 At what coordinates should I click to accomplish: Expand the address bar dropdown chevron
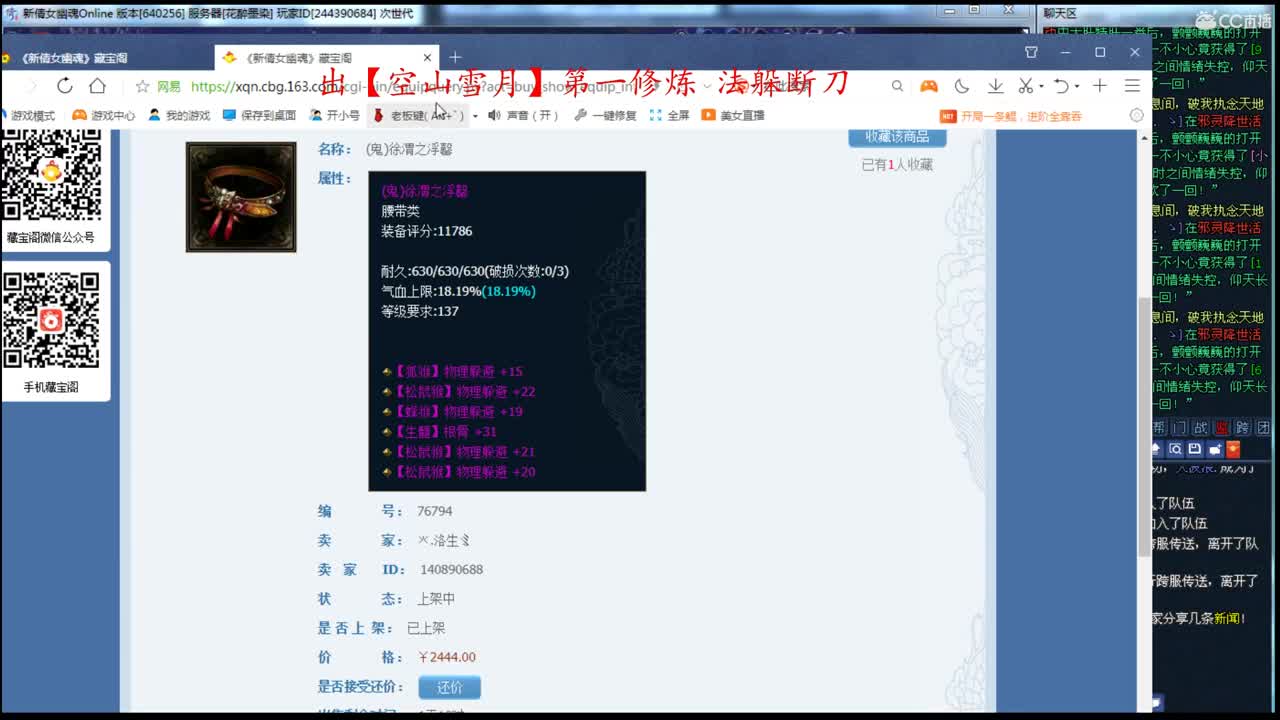[x=707, y=87]
